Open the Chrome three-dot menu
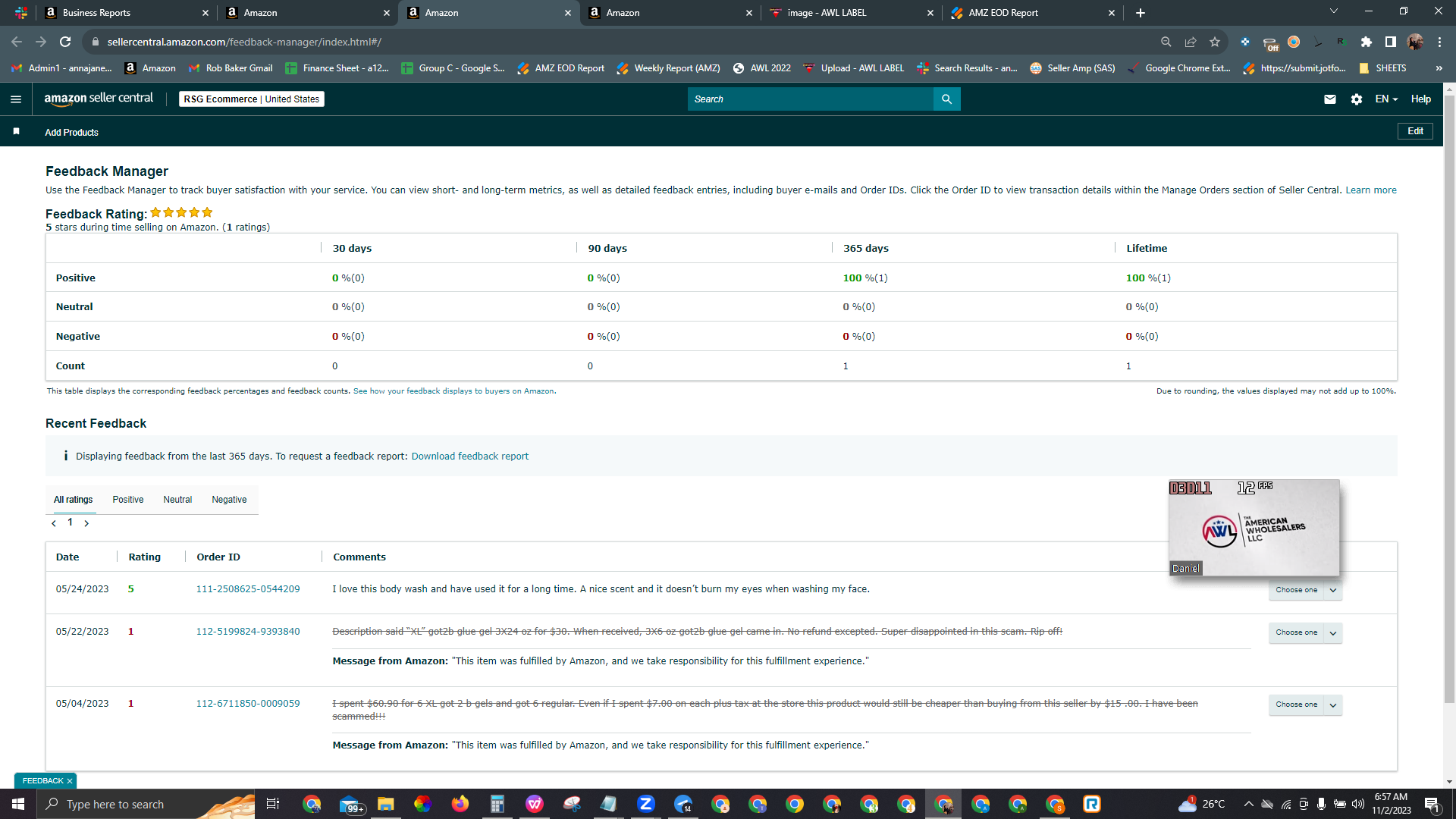Viewport: 1456px width, 819px height. pyautogui.click(x=1439, y=42)
